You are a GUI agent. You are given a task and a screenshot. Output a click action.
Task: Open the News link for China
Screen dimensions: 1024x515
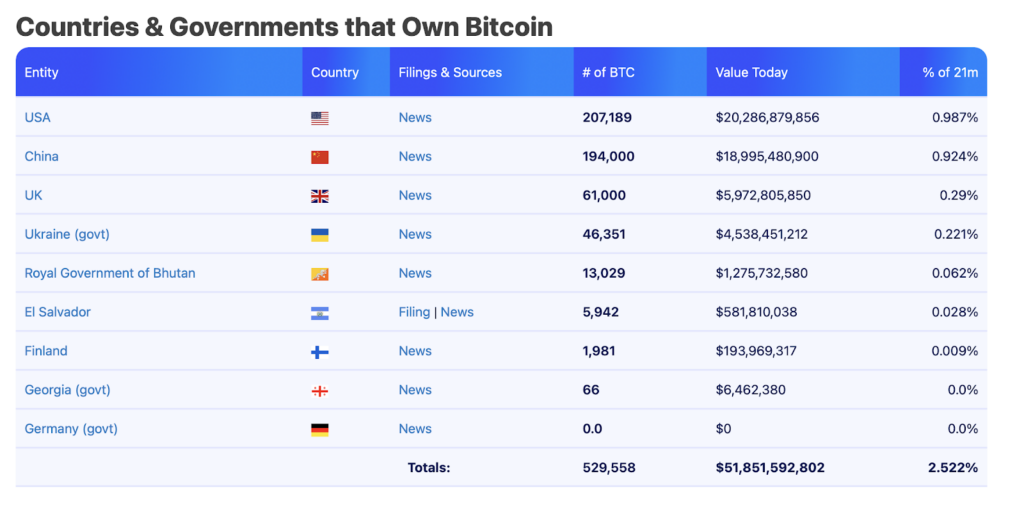click(415, 157)
